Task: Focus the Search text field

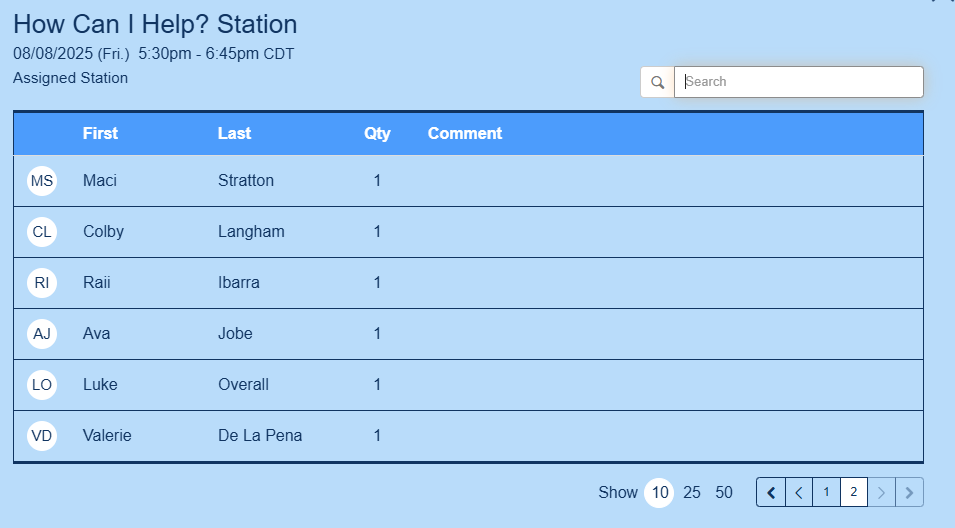Action: [798, 82]
